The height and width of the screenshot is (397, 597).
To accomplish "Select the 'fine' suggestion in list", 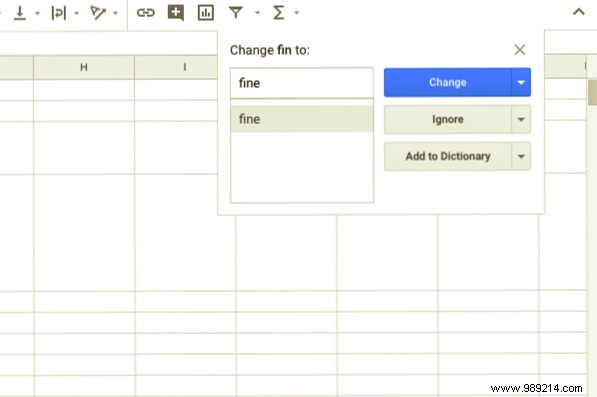I will [302, 119].
